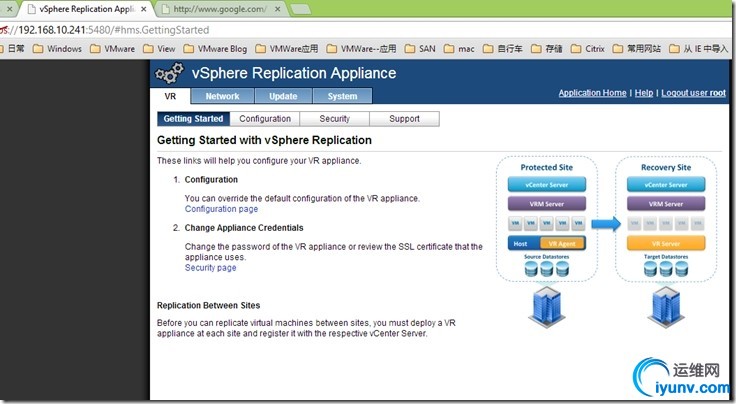Switch to the Network tab
The image size is (736, 404).
[x=222, y=96]
